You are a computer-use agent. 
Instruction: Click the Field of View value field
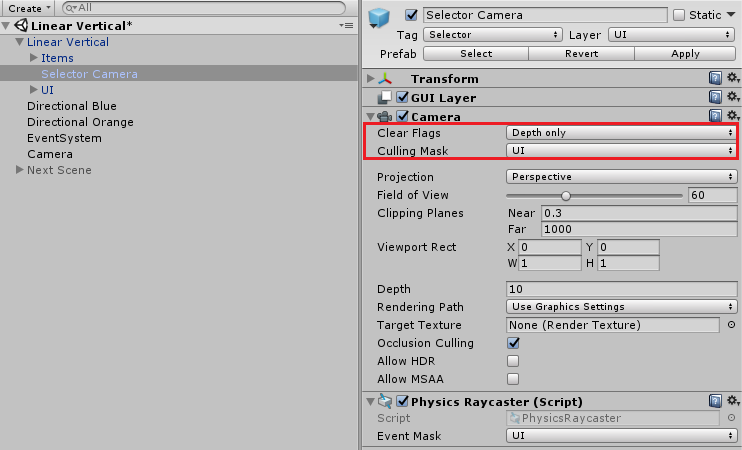712,195
